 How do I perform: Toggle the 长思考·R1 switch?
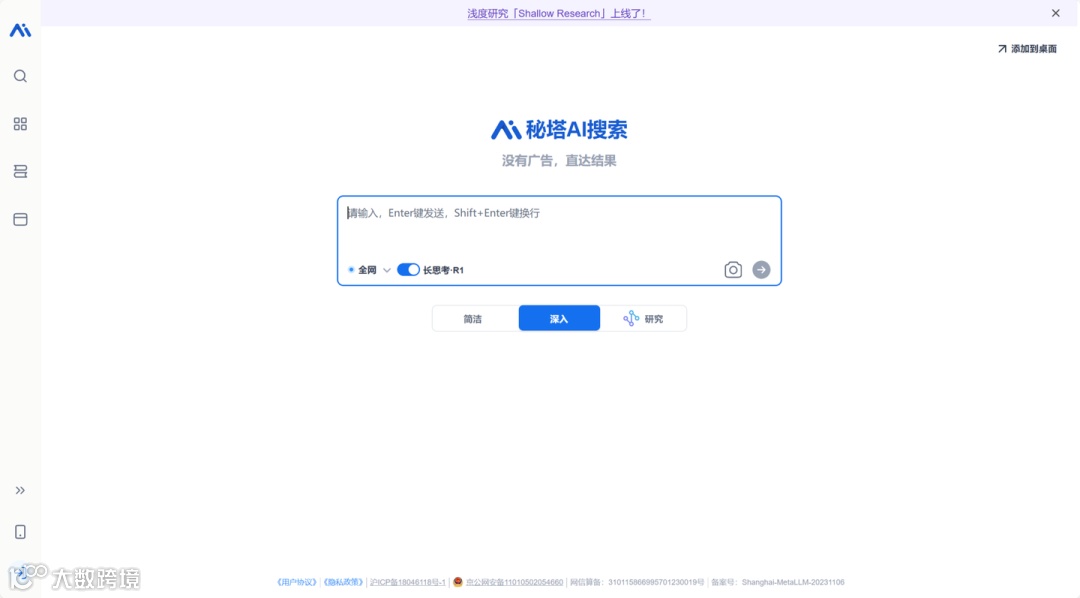(408, 270)
